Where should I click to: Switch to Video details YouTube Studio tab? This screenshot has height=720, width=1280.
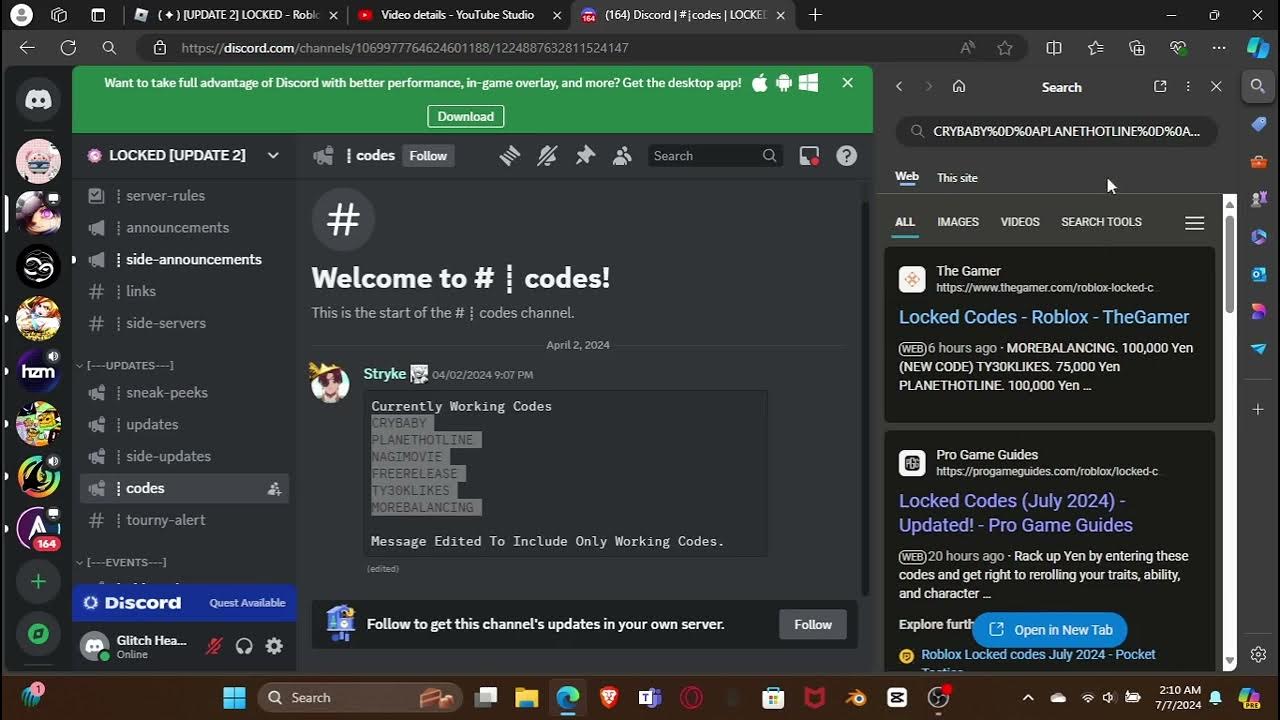point(458,15)
